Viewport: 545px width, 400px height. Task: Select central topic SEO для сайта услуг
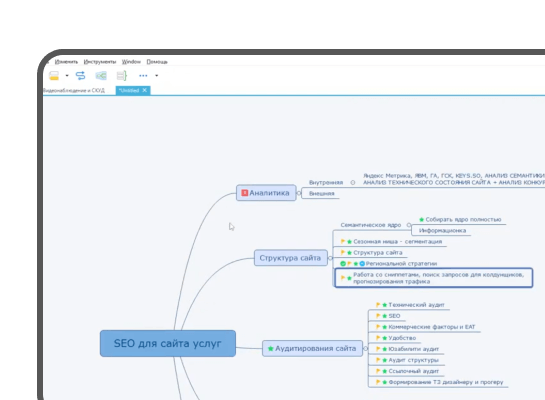[x=168, y=343]
